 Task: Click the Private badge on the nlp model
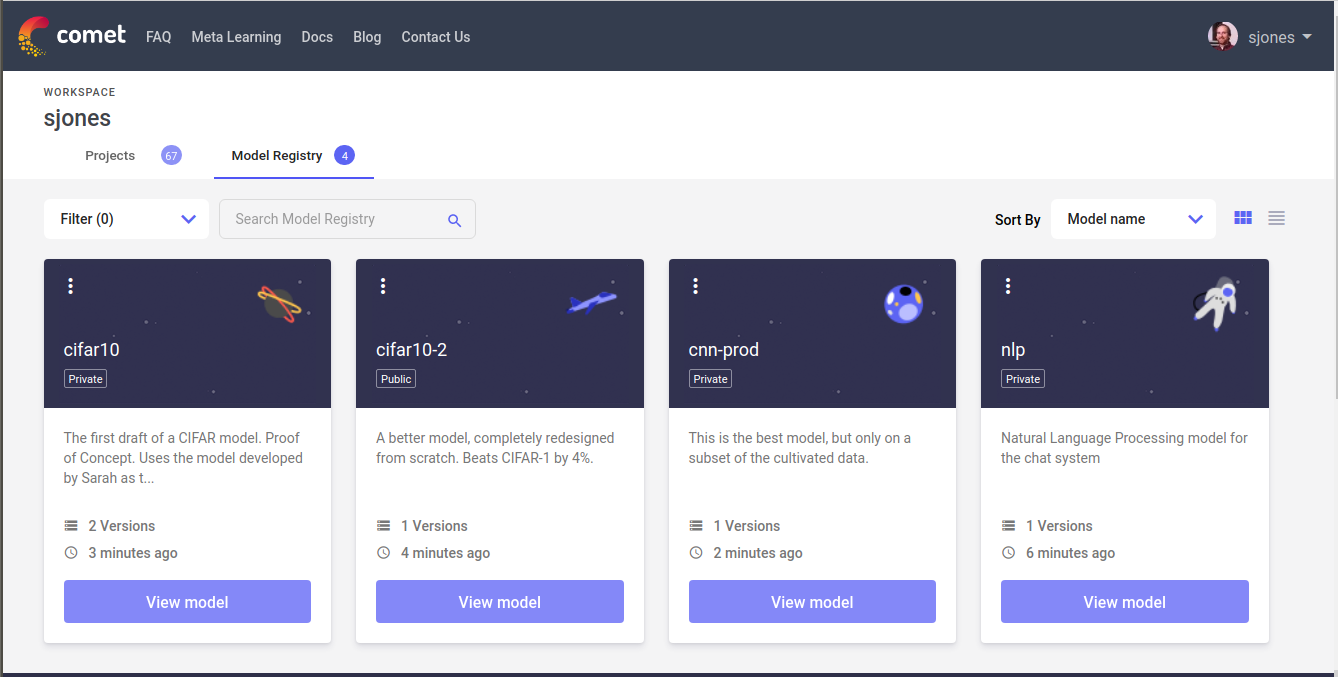point(1022,378)
